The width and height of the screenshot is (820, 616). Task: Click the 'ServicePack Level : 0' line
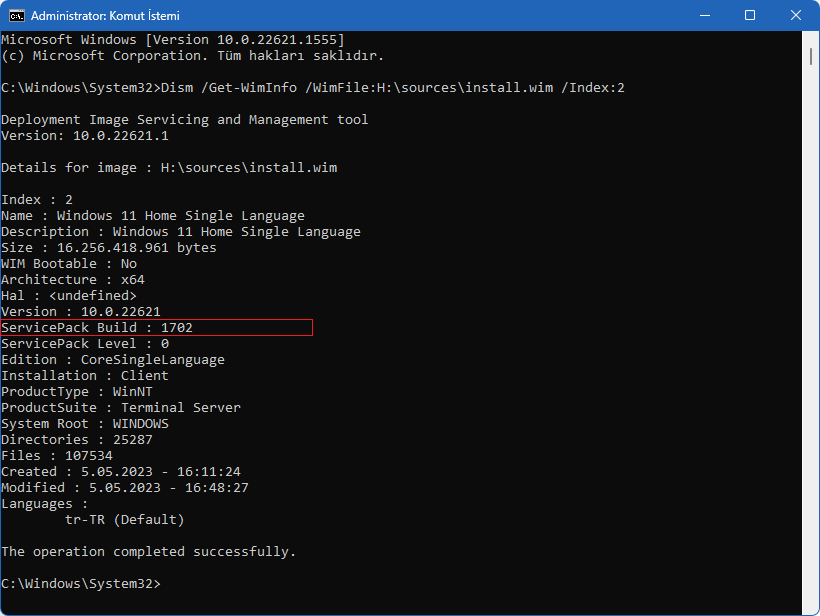pyautogui.click(x=85, y=344)
